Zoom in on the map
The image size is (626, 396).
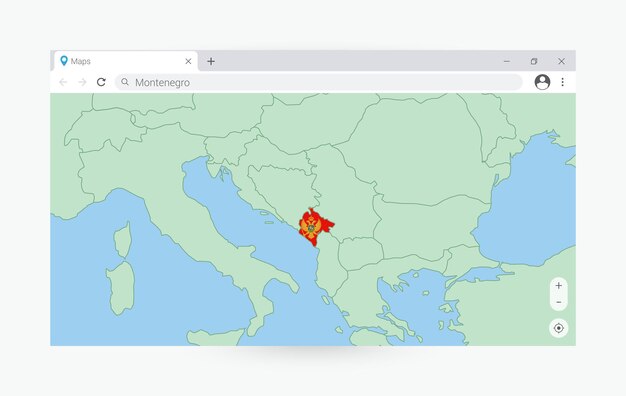click(559, 285)
